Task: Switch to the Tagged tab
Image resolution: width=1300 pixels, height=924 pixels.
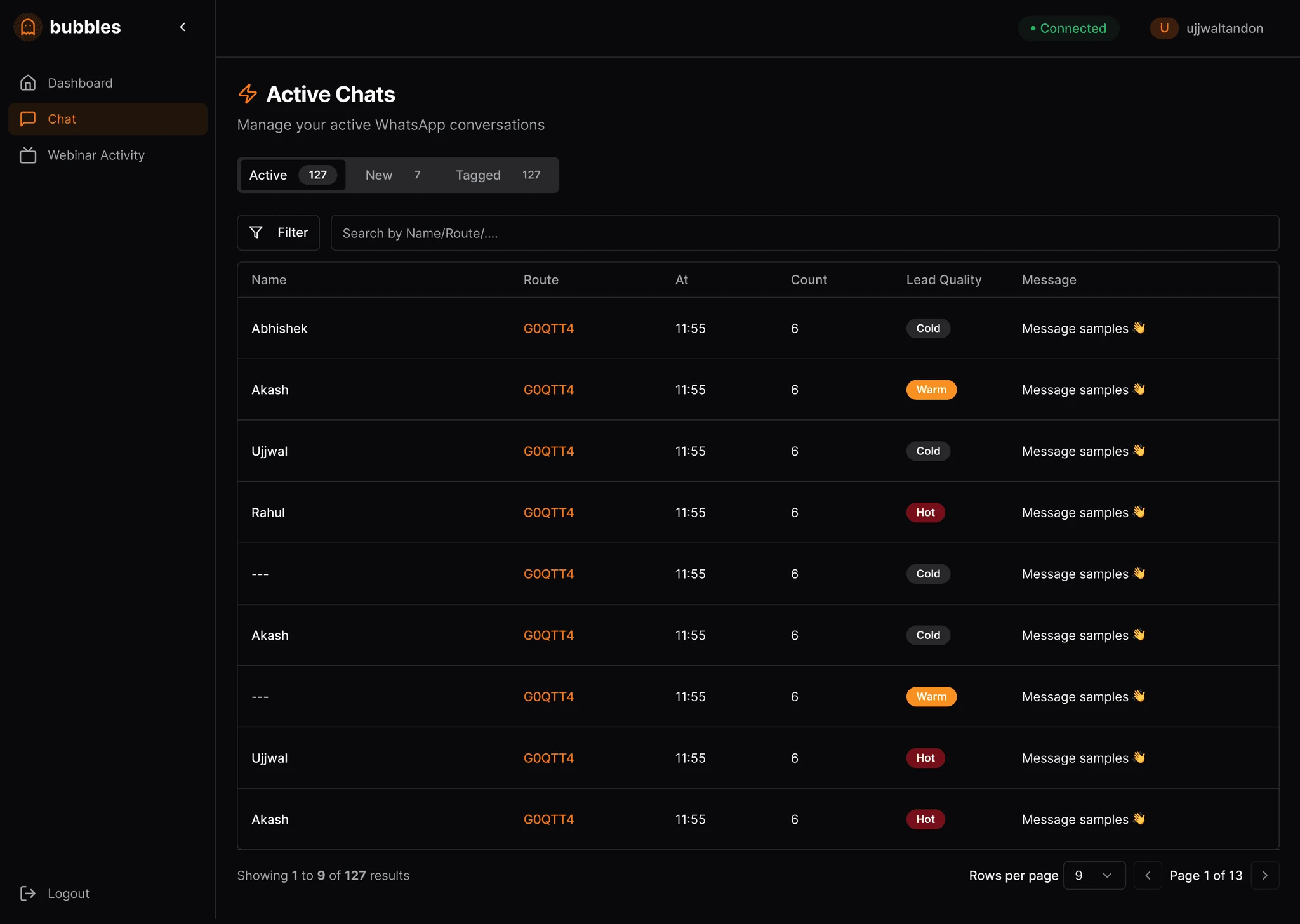Action: 499,175
